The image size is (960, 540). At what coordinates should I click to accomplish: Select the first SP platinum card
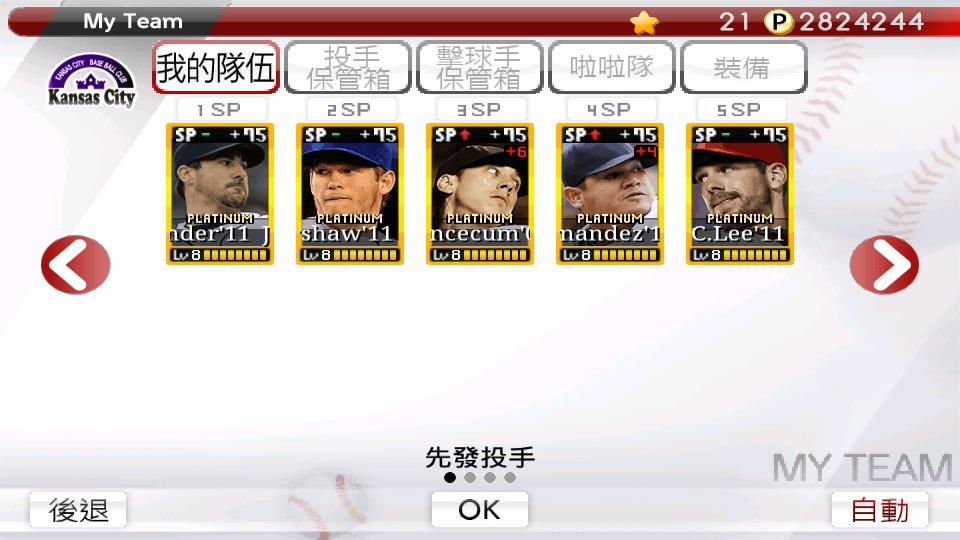220,194
